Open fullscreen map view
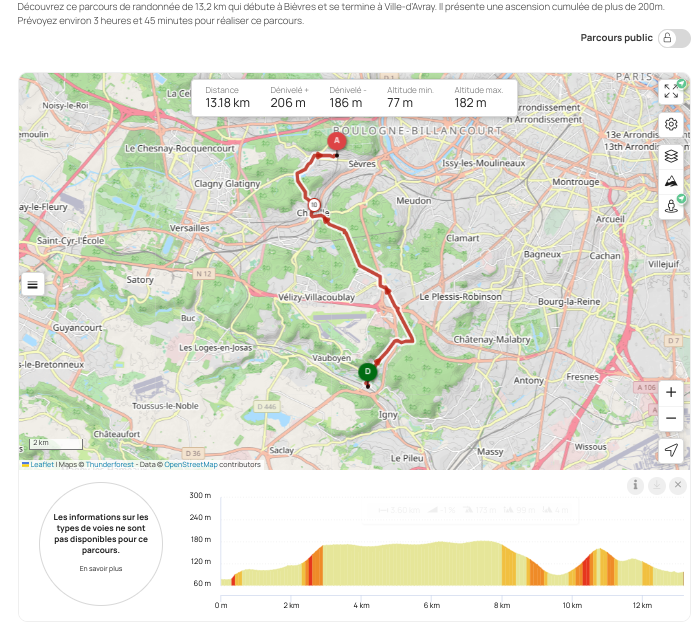693x624 pixels. pyautogui.click(x=671, y=91)
